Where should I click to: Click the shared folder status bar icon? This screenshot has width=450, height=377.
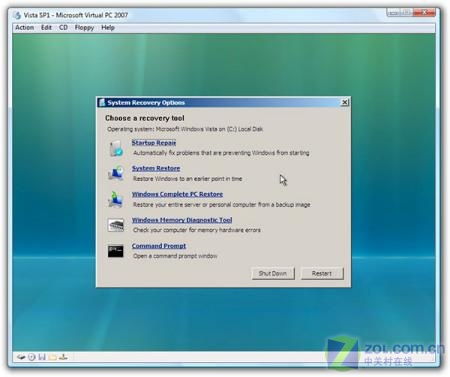[x=52, y=357]
